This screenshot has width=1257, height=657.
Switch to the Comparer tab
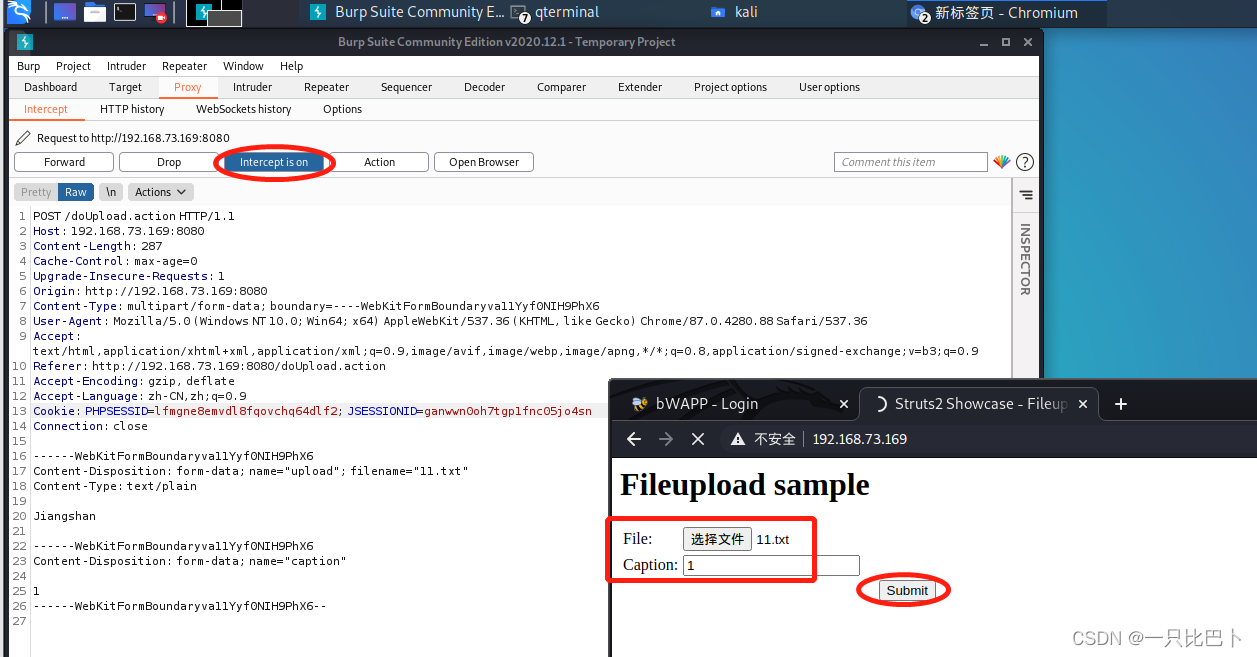point(561,87)
